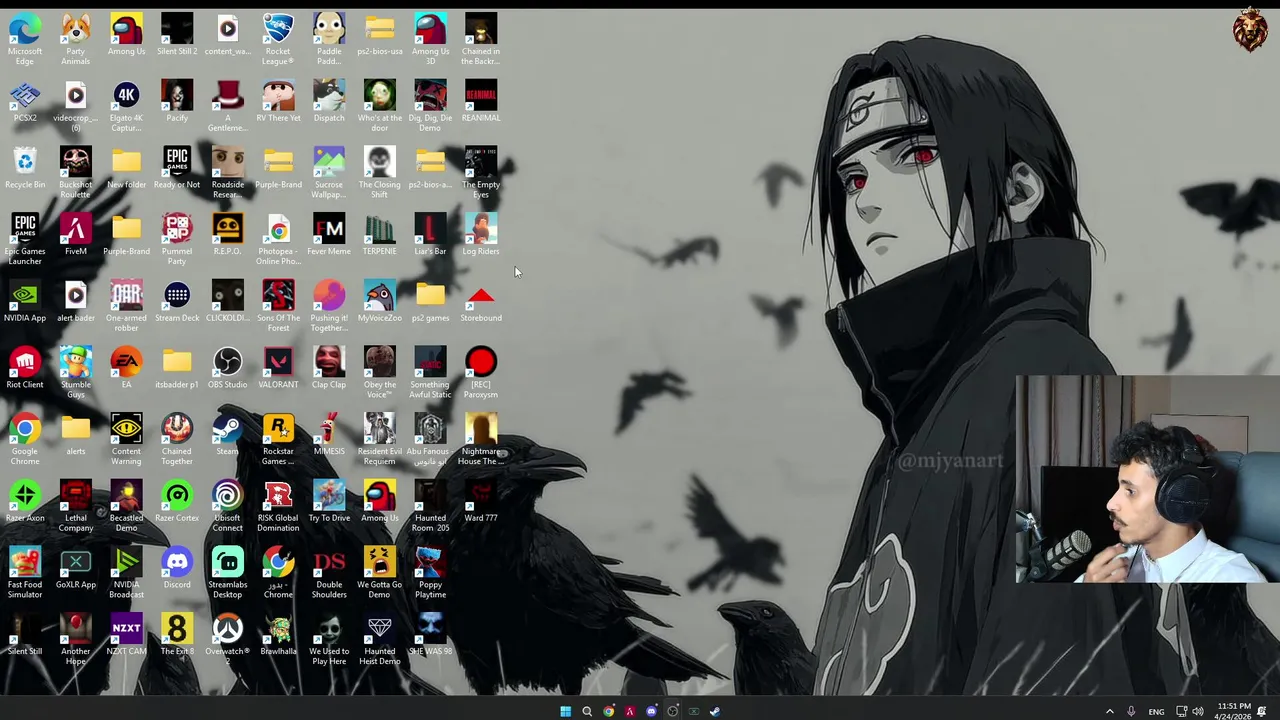The image size is (1280, 720).
Task: Open the VALORANT shortcut
Action: click(278, 368)
